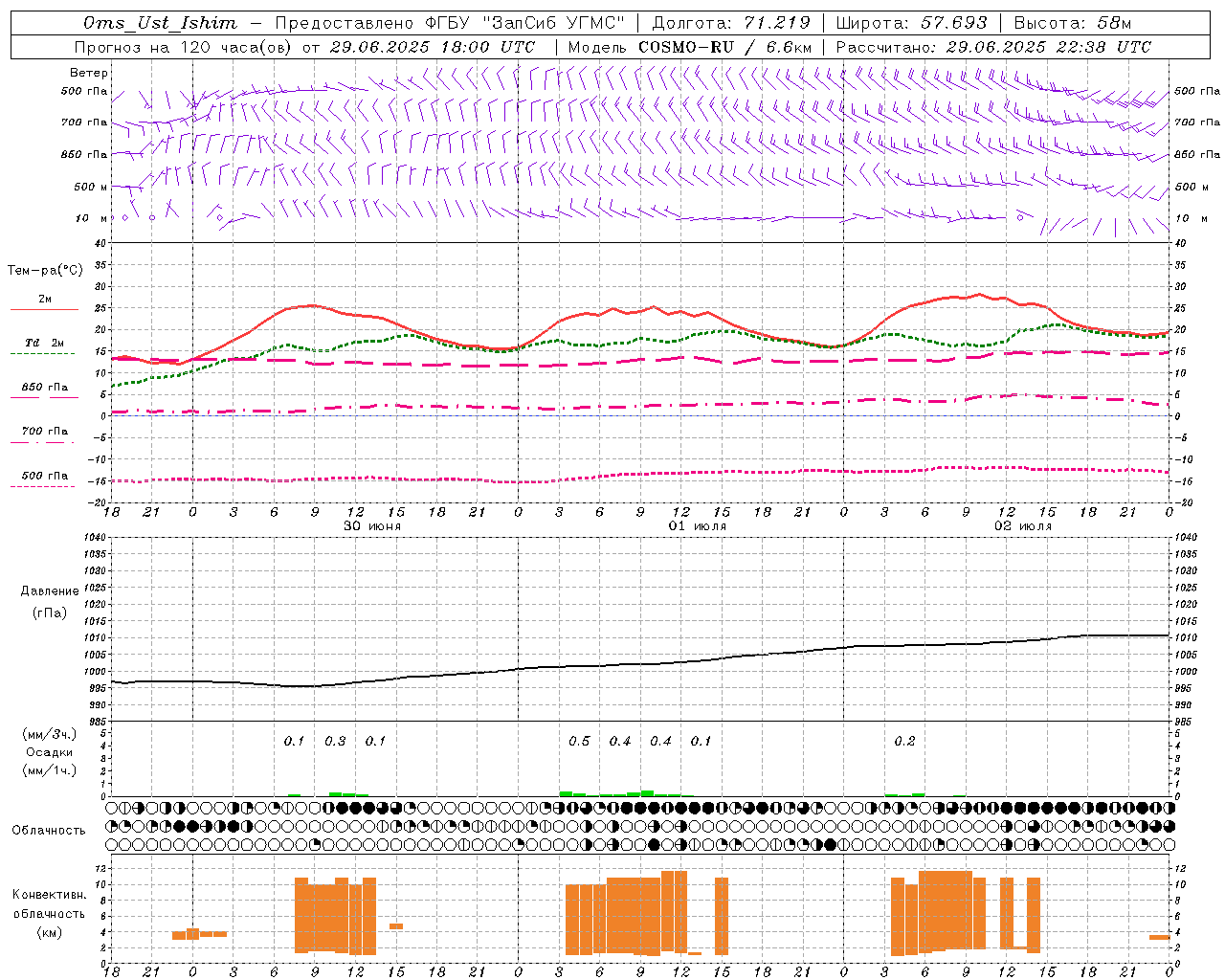This screenshot has height=980, width=1225.
Task: Click the Осадки panel label
Action: pos(50,752)
